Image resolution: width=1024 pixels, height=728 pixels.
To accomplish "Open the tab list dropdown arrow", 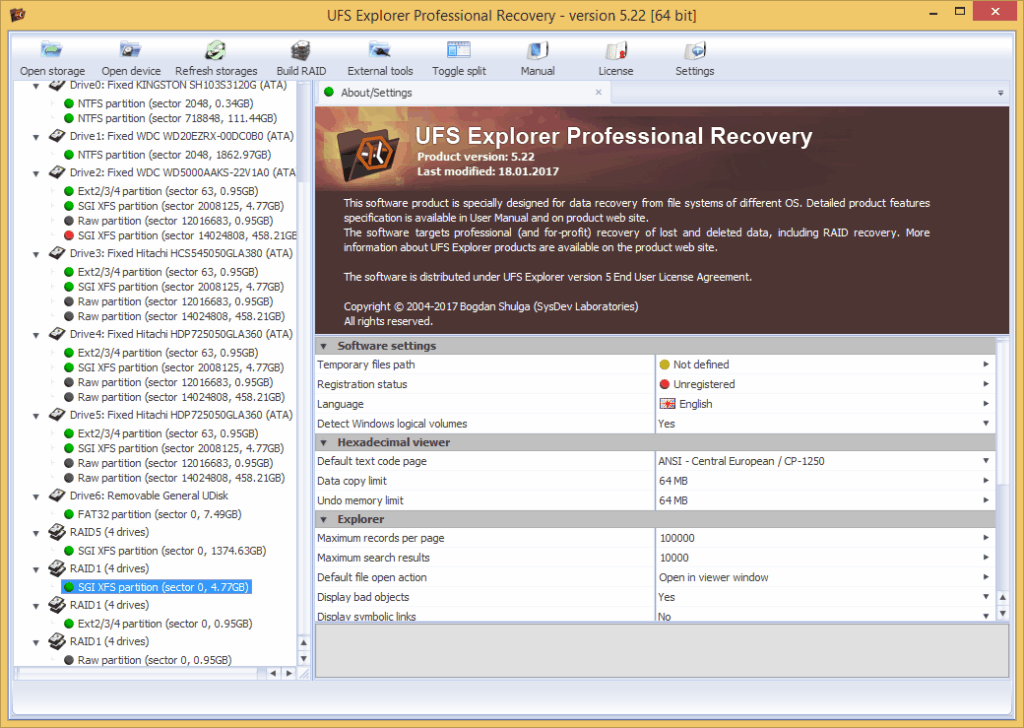I will click(x=1000, y=93).
